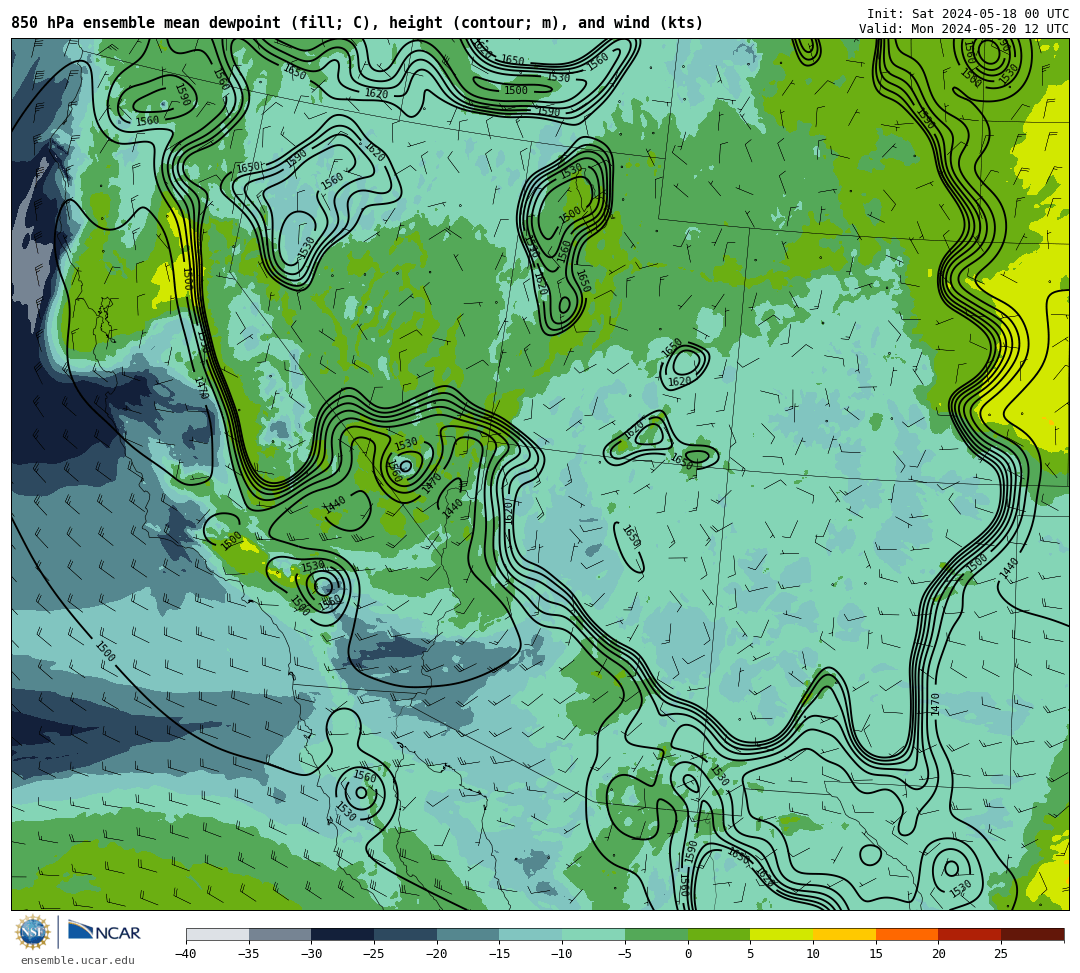Image resolution: width=1080 pixels, height=973 pixels.
Task: Pick the slate grey -35 to -30 swatch
Action: click(x=280, y=934)
